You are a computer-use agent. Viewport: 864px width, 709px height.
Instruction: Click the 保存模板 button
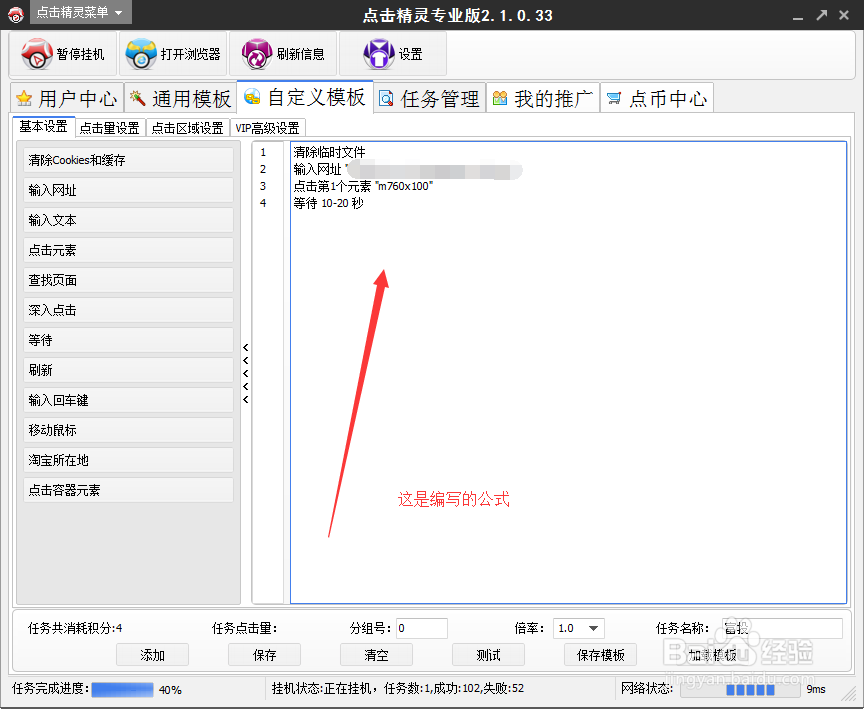[x=601, y=655]
